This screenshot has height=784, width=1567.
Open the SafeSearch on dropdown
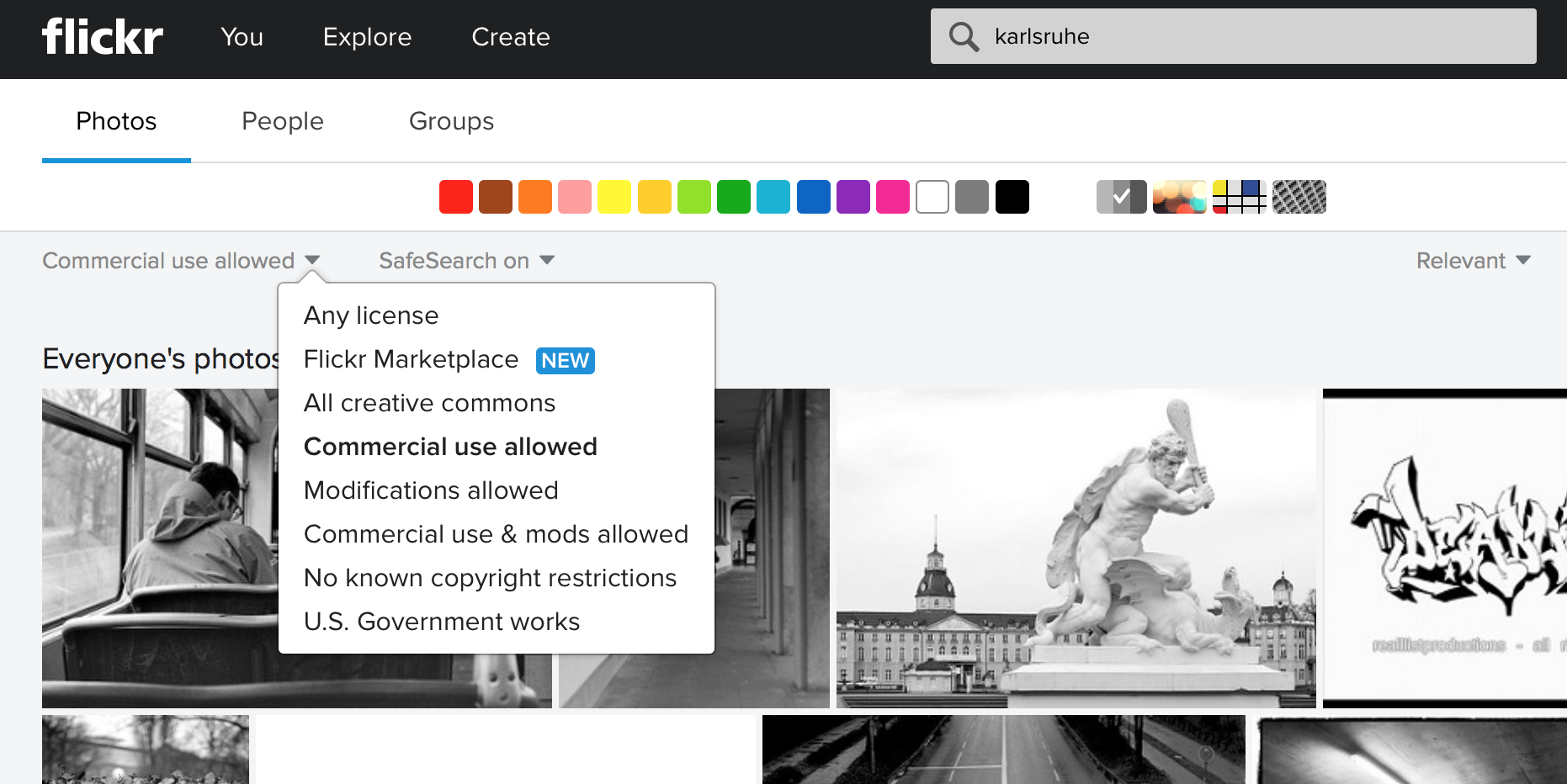pos(466,261)
